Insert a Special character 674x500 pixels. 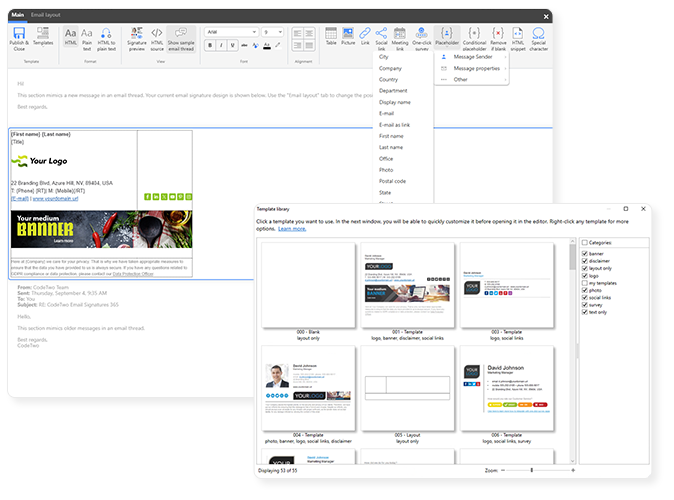[539, 39]
